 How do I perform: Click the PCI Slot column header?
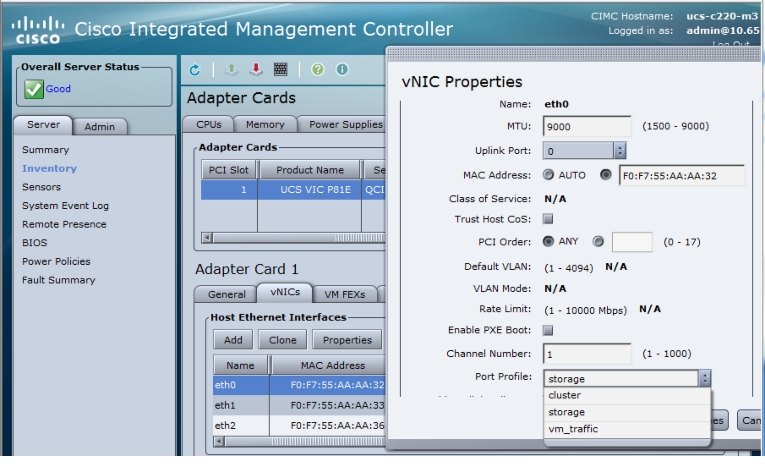pyautogui.click(x=228, y=170)
